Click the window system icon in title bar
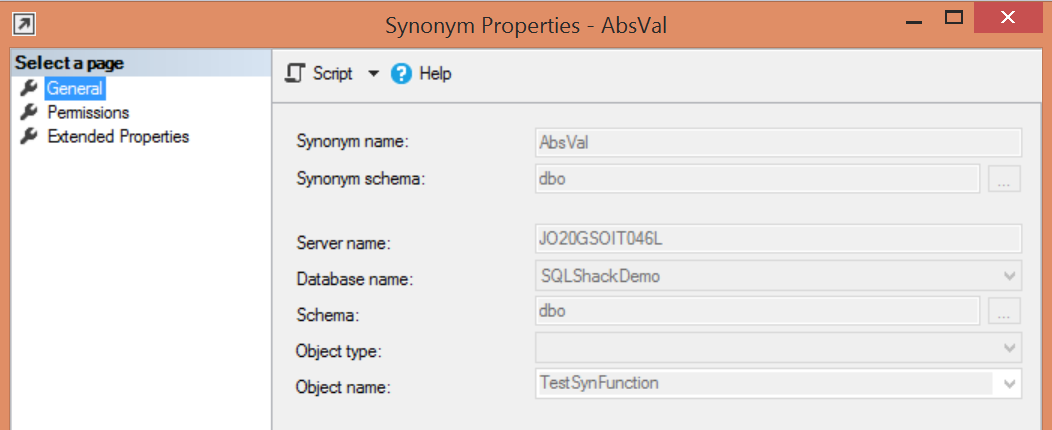Image resolution: width=1052 pixels, height=430 pixels. (x=20, y=22)
